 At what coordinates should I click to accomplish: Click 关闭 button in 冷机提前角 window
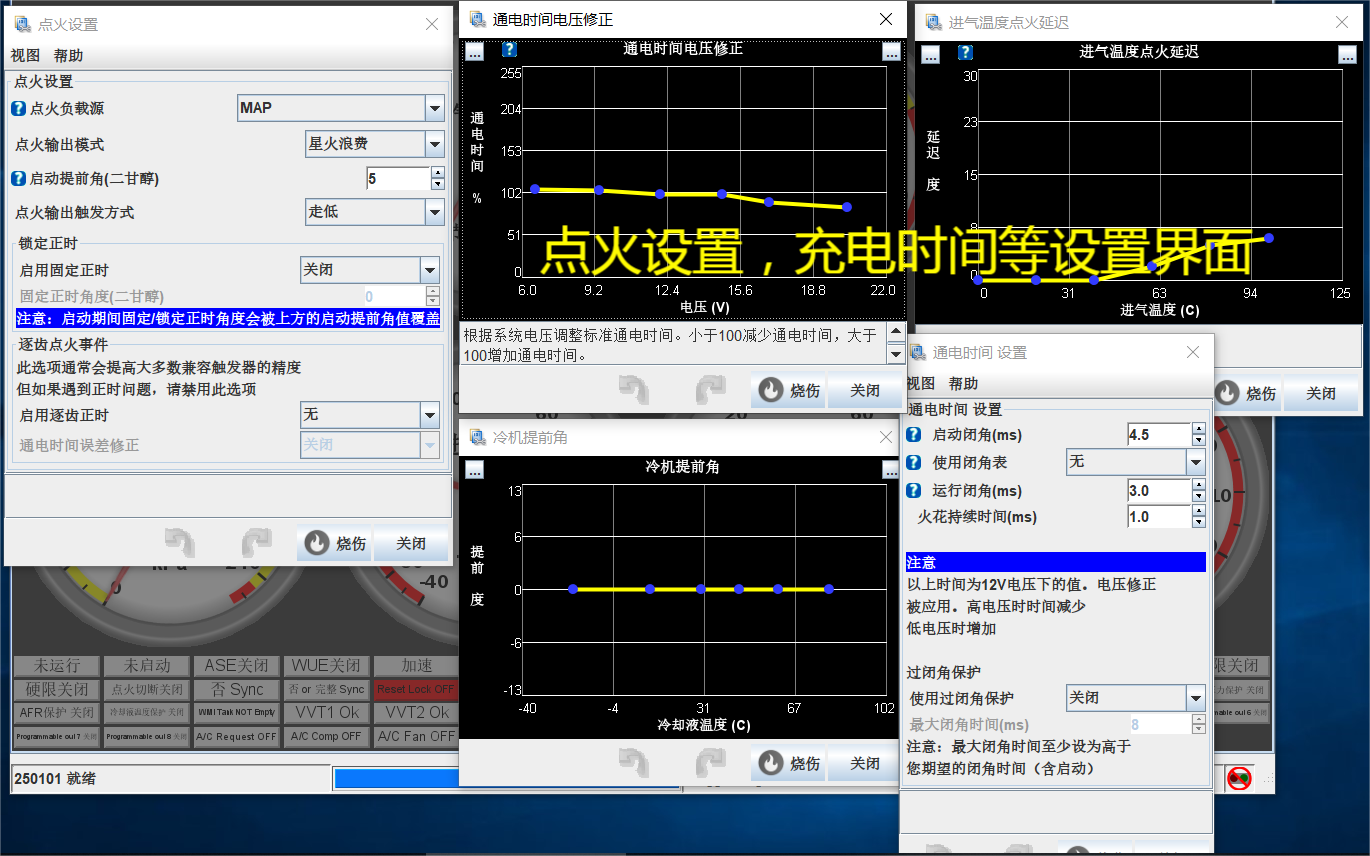[865, 763]
